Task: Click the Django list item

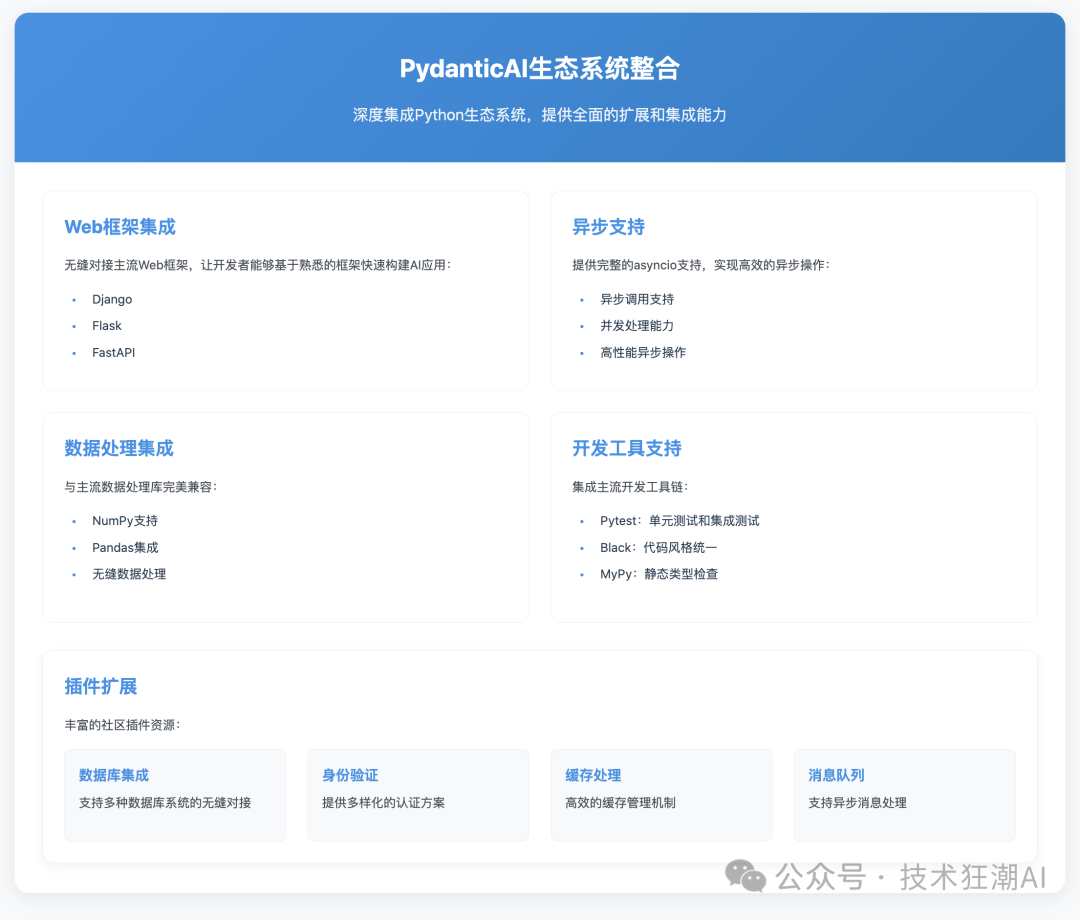Action: (112, 300)
